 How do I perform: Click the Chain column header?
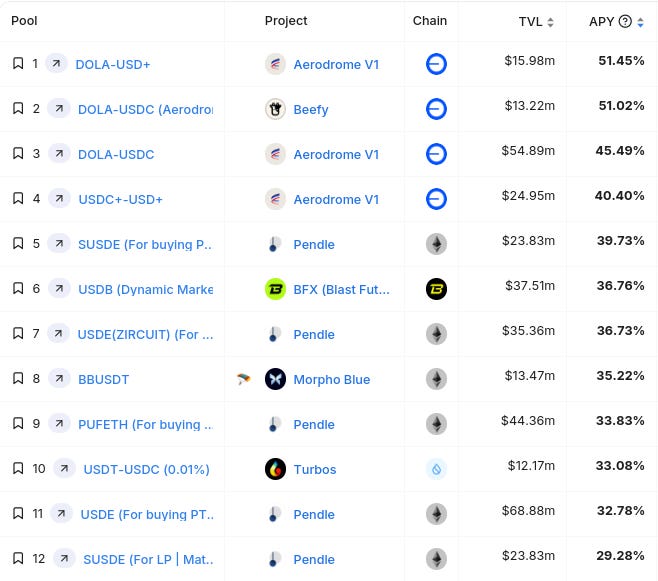point(430,21)
